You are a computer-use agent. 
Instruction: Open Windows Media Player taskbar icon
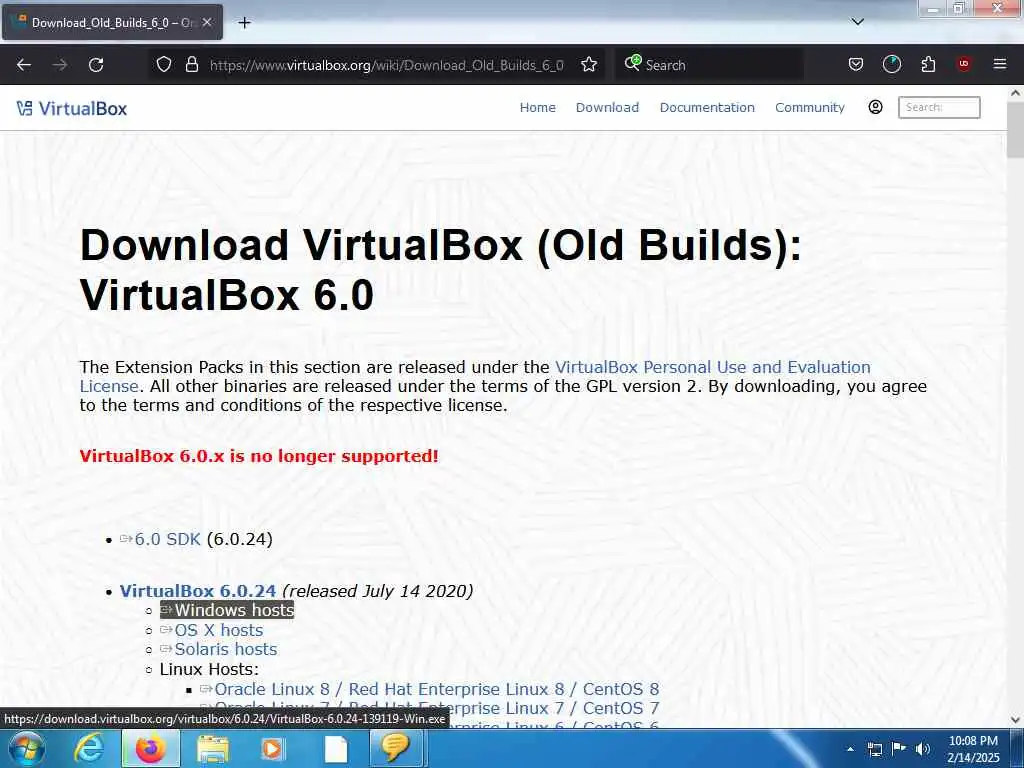tap(273, 749)
